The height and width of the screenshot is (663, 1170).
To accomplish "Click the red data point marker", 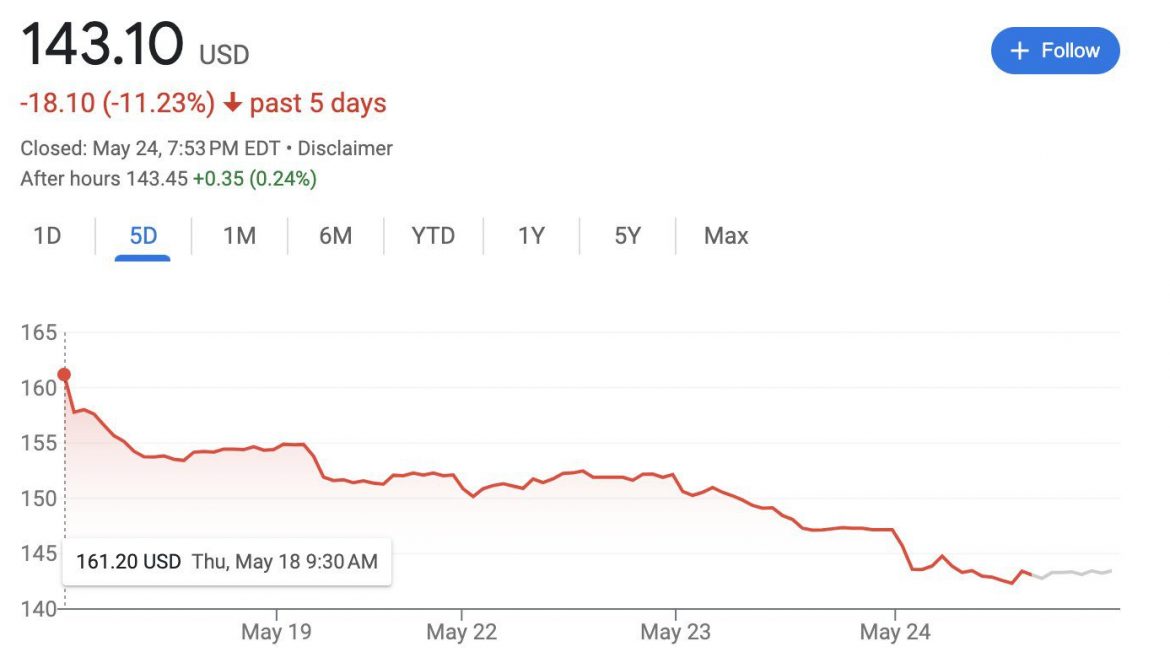I will click(x=65, y=375).
